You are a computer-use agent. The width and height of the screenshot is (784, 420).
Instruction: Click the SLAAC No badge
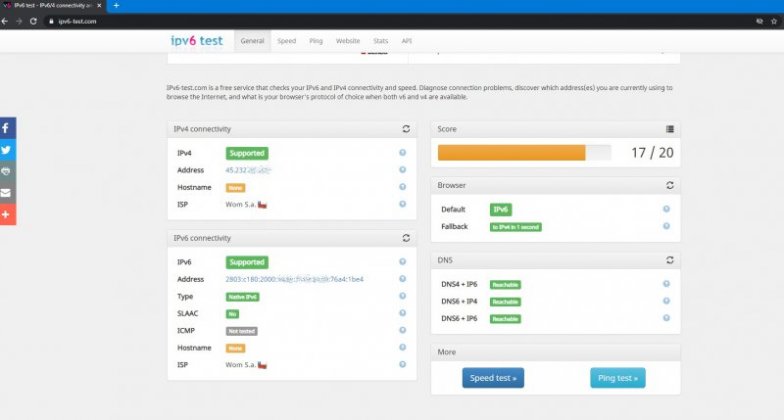pos(232,314)
